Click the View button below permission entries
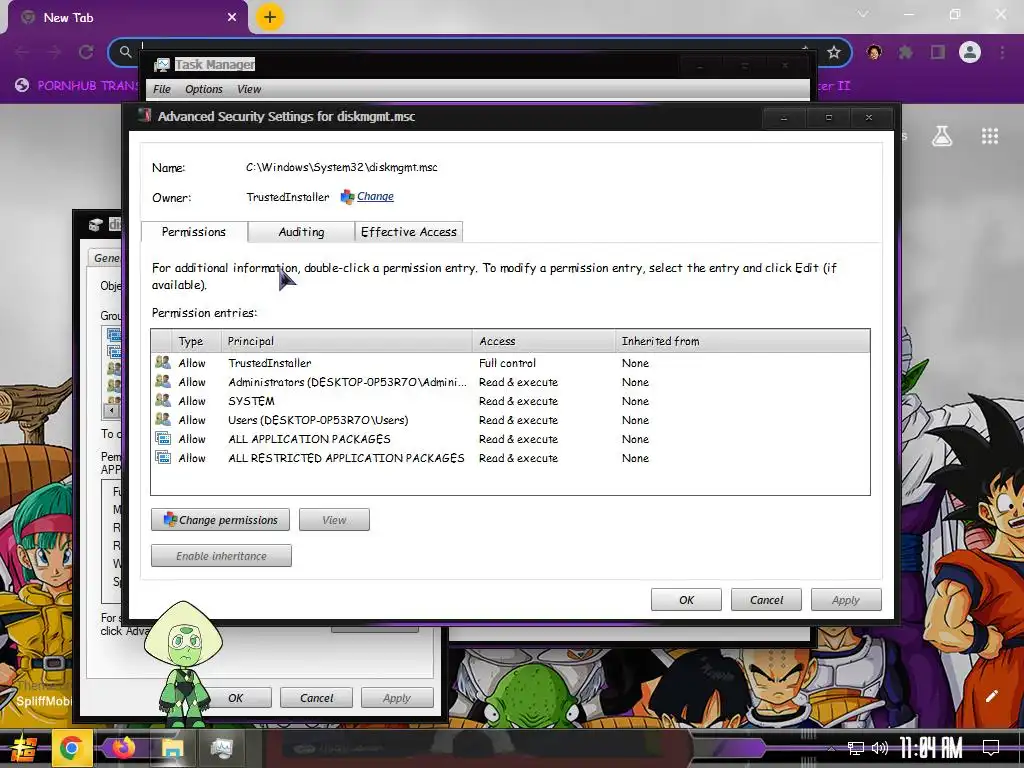Screen dimensions: 1024x768 (334, 520)
